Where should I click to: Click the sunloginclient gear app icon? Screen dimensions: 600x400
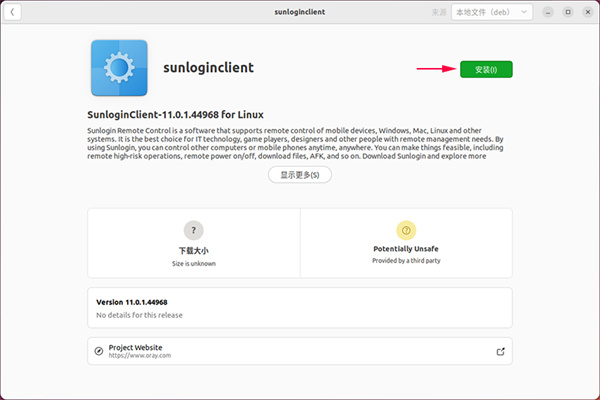(119, 68)
